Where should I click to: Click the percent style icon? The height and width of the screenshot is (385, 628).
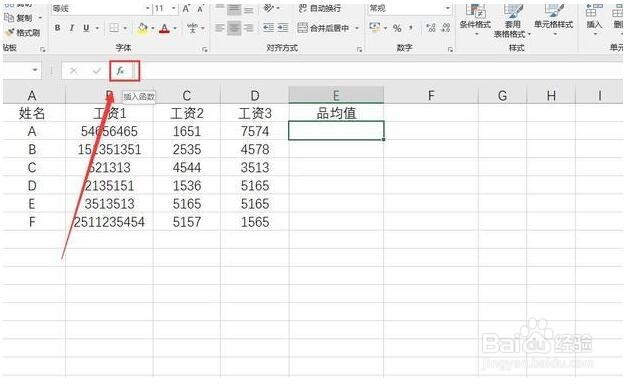pos(397,28)
